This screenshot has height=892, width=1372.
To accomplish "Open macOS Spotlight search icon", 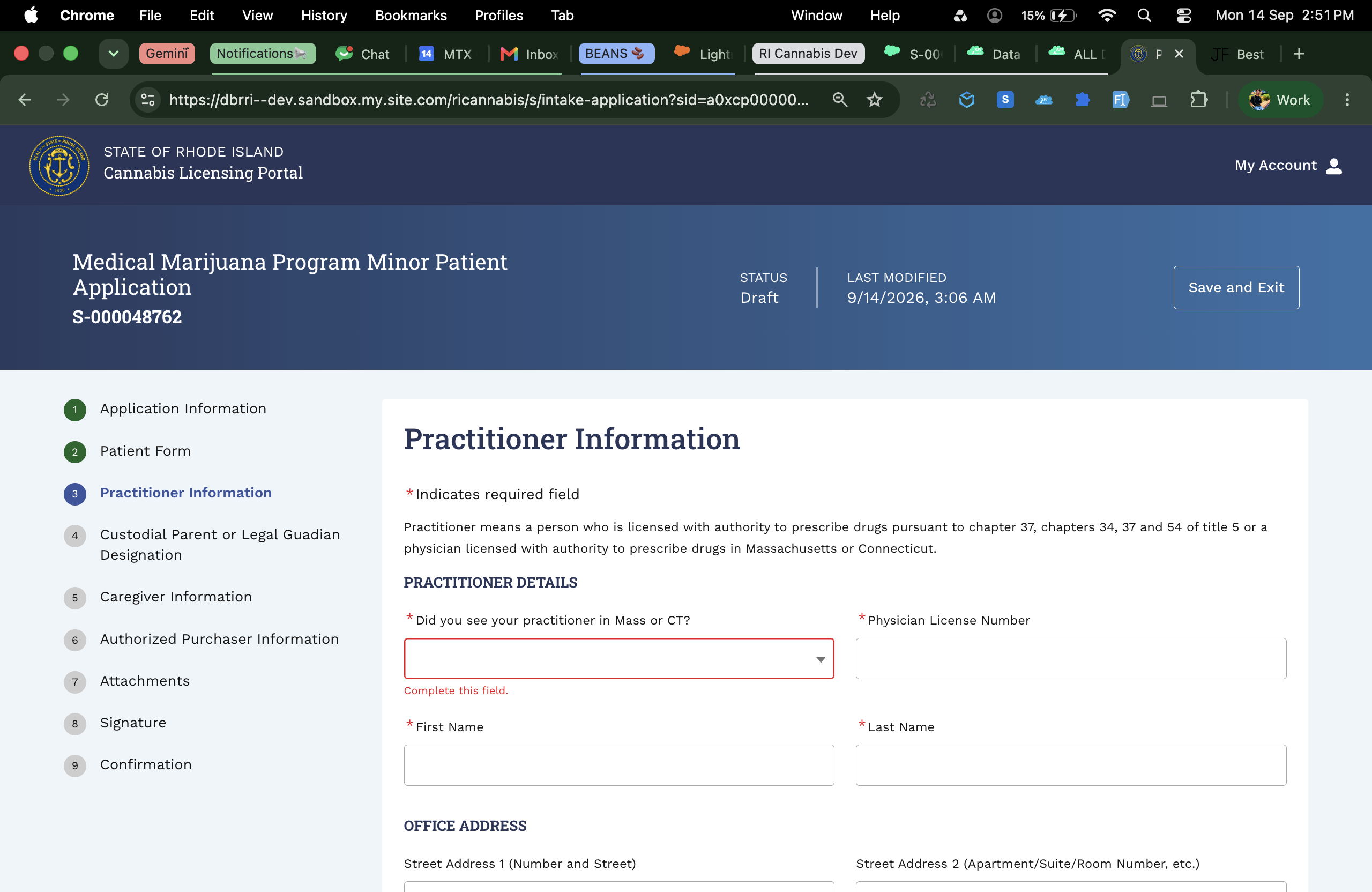I will pos(1144,16).
